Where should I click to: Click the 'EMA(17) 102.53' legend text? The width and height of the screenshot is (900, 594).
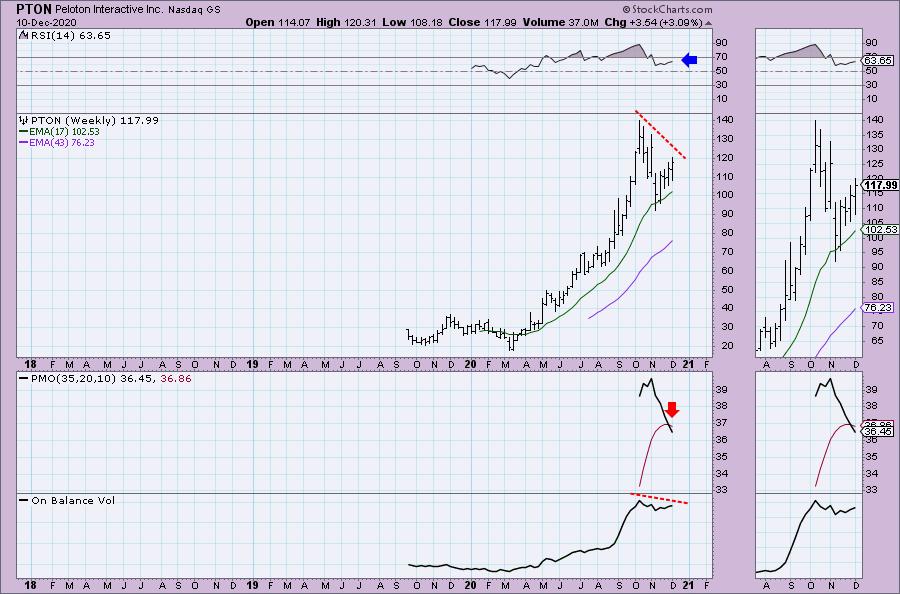click(x=64, y=132)
